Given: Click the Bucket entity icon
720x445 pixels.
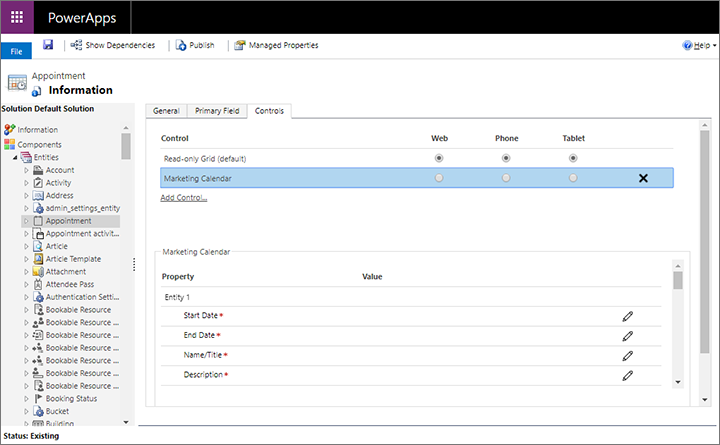Looking at the screenshot, I should (39, 411).
